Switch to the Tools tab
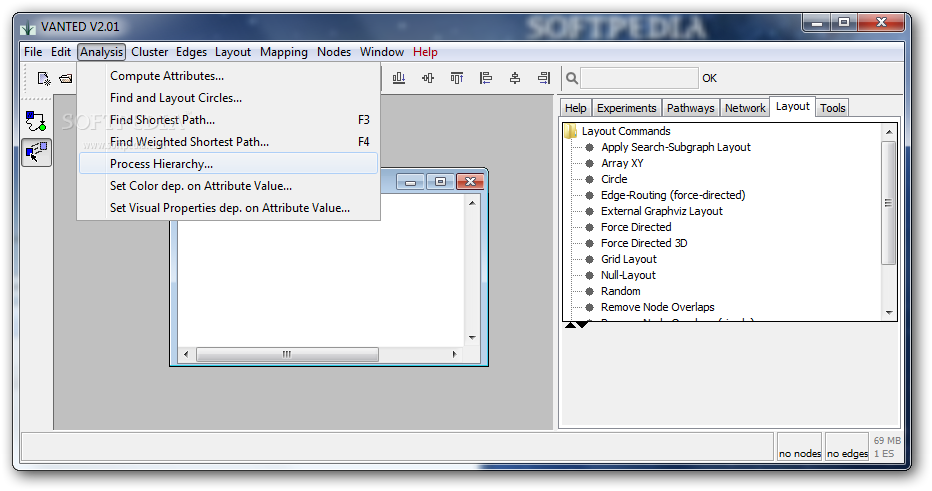 pos(832,108)
